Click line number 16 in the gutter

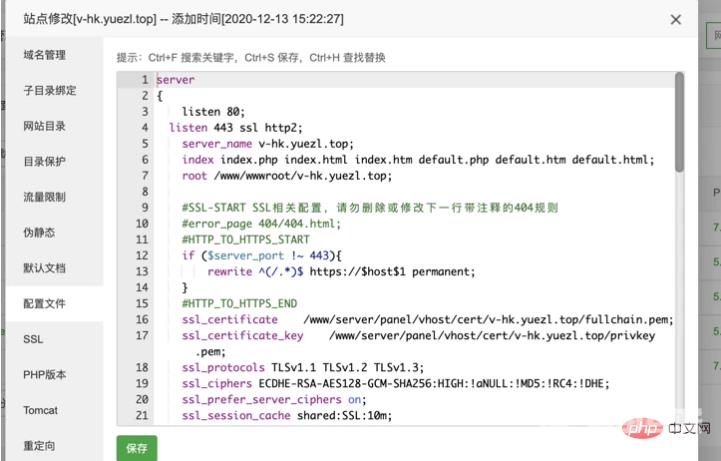142,320
